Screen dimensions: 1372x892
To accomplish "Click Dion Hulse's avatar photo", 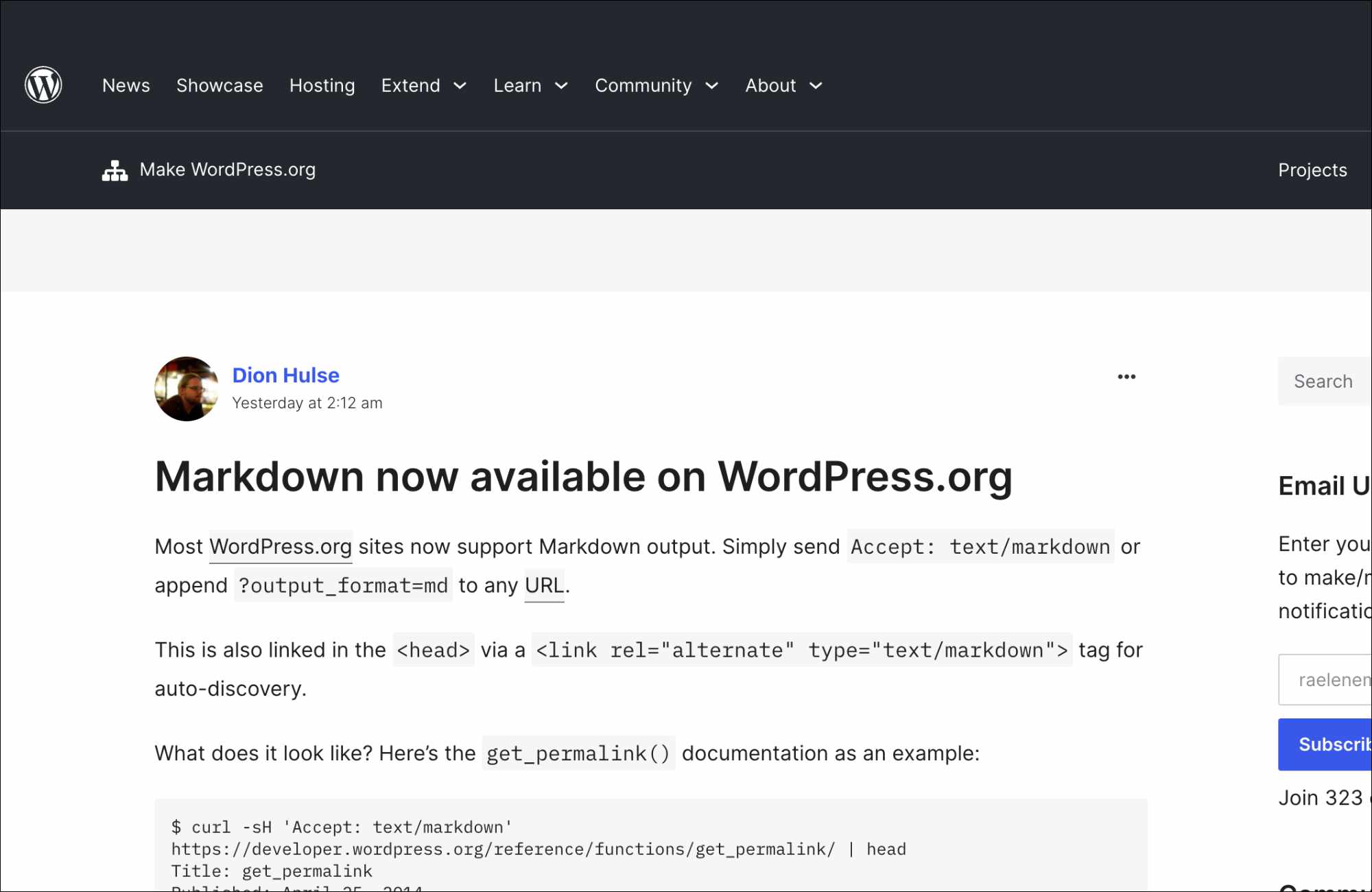I will click(187, 388).
